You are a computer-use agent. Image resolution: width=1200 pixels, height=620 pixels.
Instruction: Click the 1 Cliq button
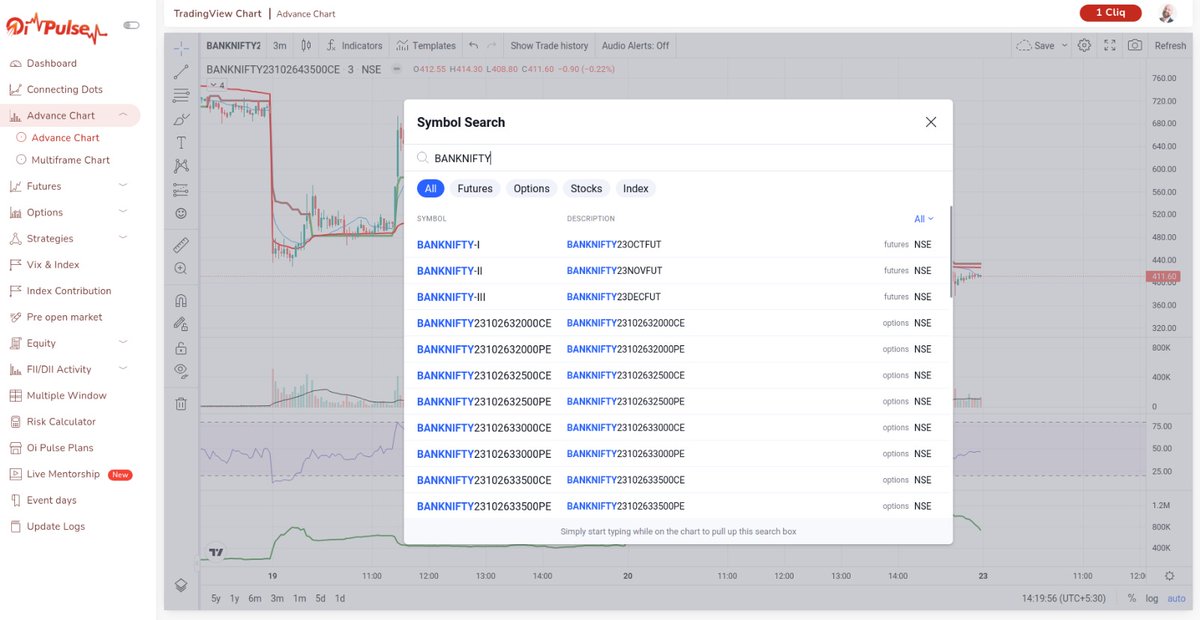1111,13
